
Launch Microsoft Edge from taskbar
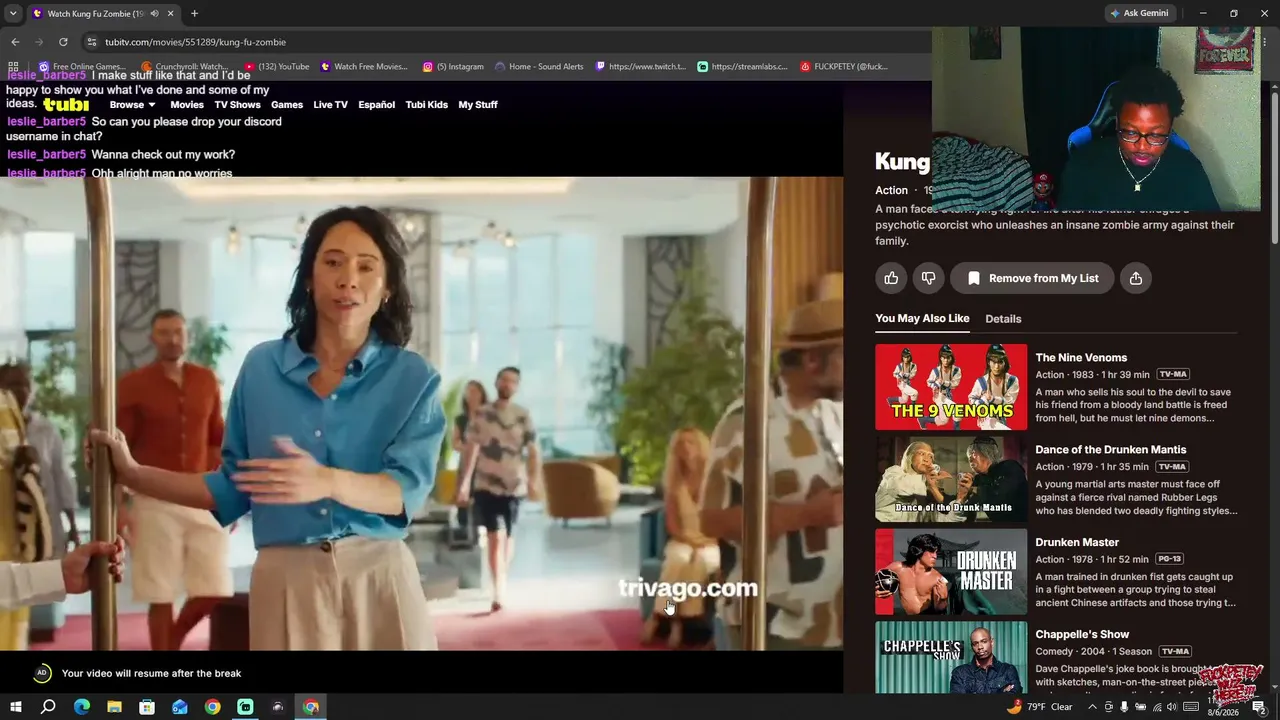point(82,707)
